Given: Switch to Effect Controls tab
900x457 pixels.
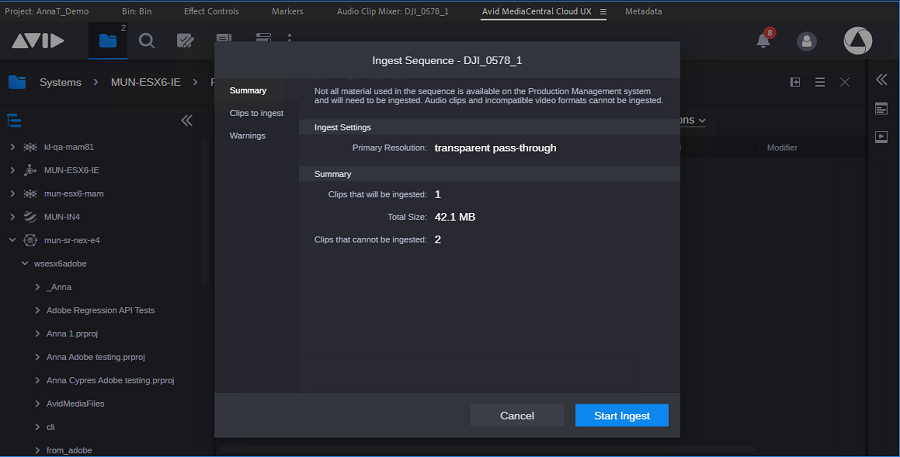Looking at the screenshot, I should point(211,11).
